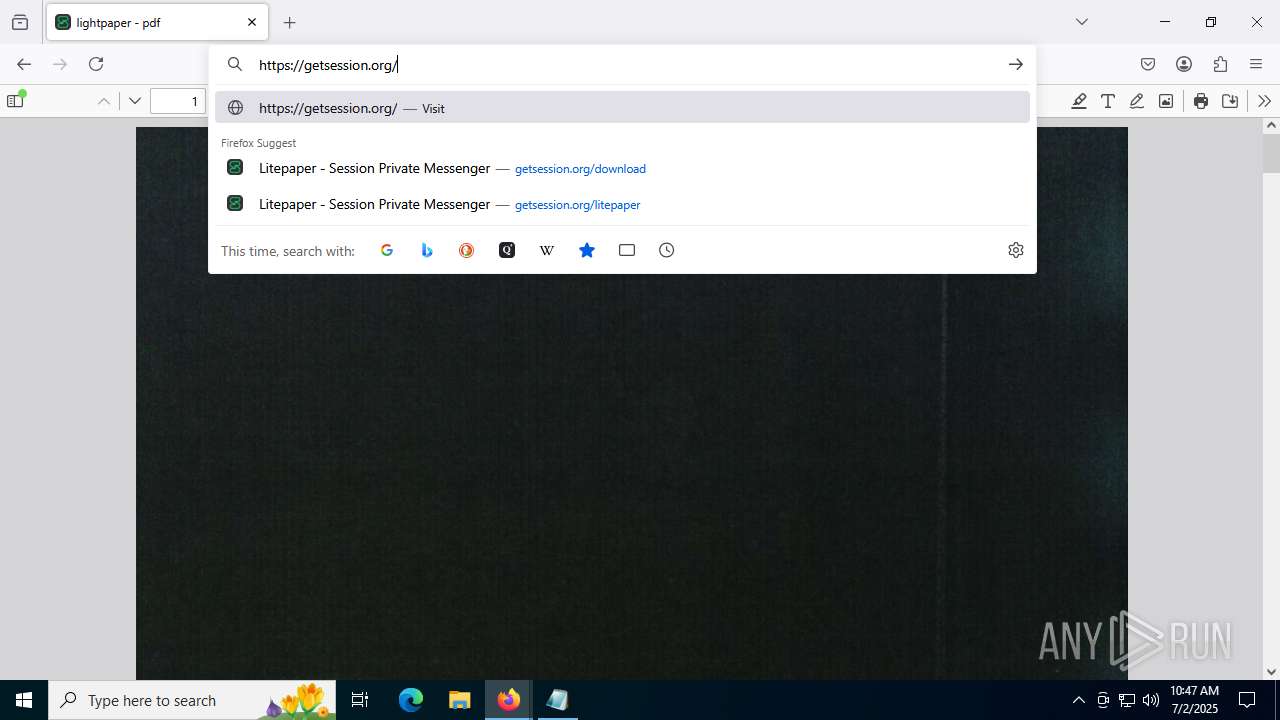Open Task View on taskbar
This screenshot has height=720, width=1280.
click(360, 700)
